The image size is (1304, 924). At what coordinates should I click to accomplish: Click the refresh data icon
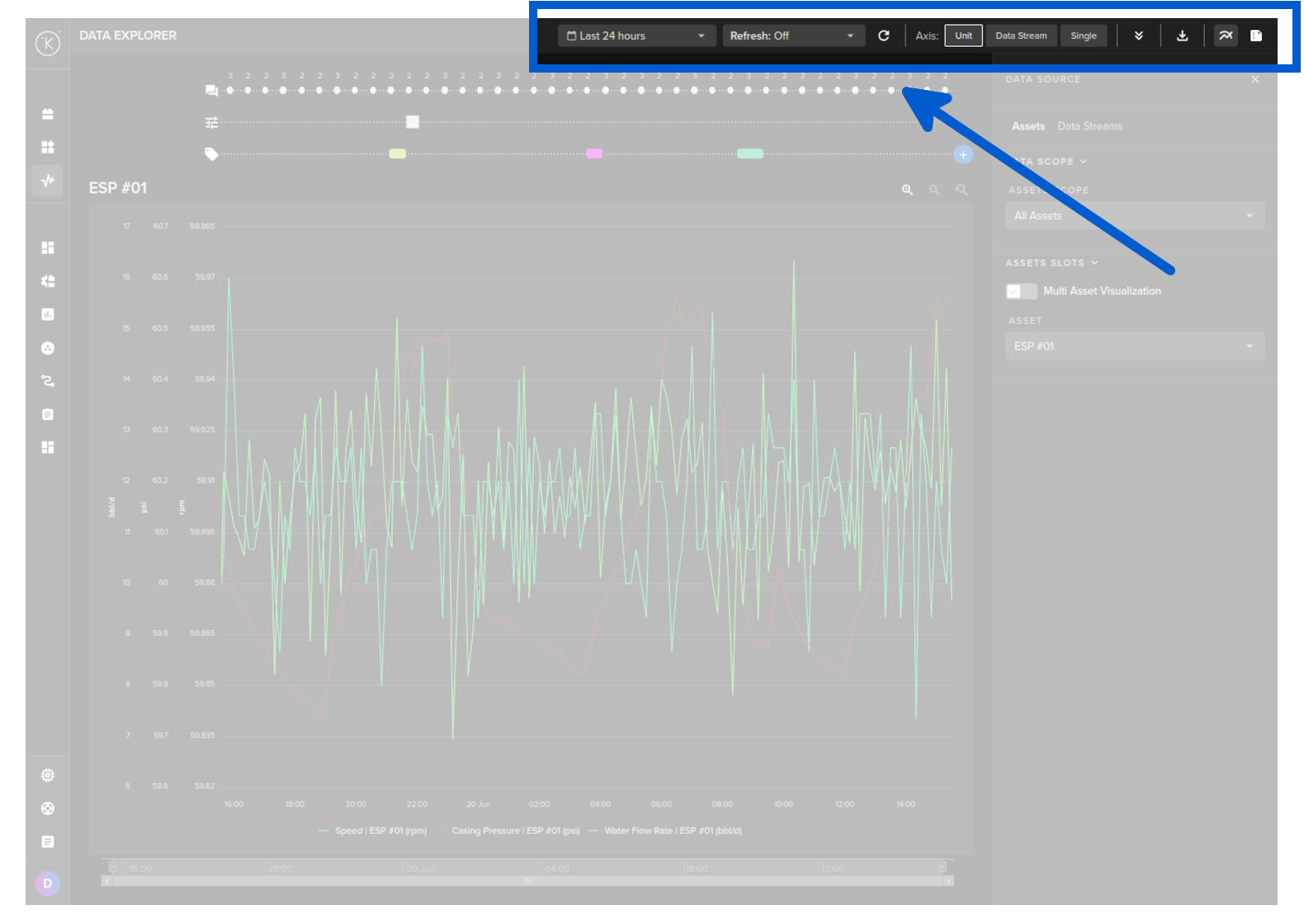tap(883, 36)
